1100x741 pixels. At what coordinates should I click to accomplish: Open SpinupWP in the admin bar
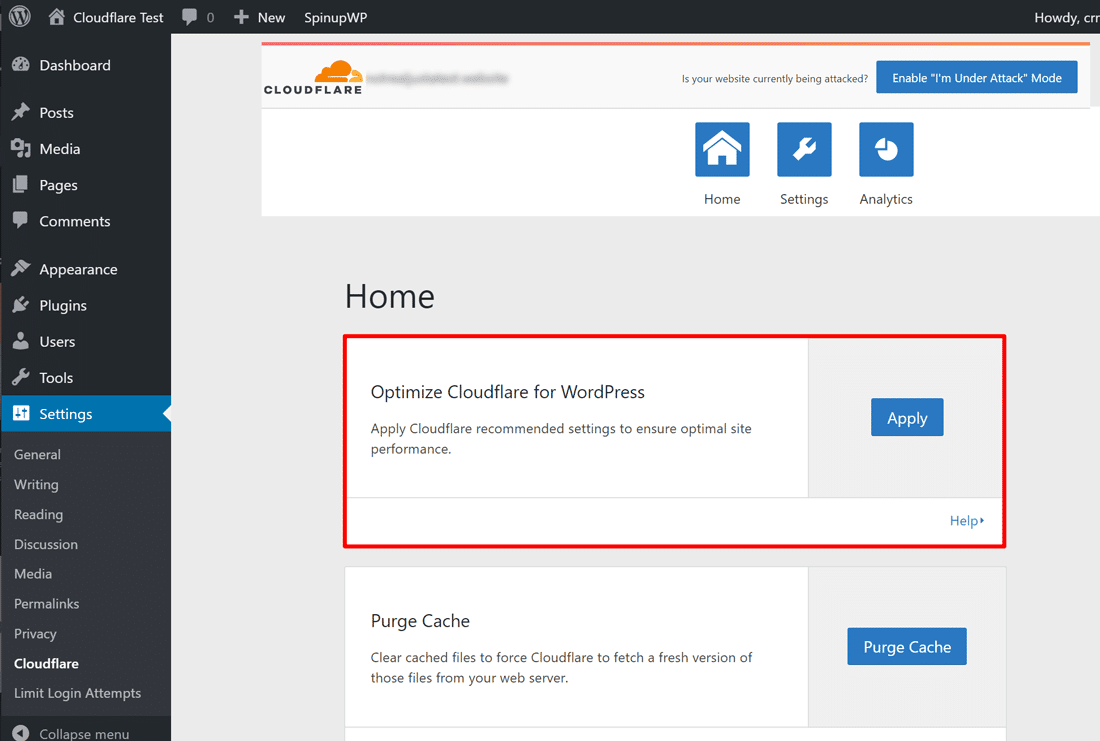tap(335, 18)
